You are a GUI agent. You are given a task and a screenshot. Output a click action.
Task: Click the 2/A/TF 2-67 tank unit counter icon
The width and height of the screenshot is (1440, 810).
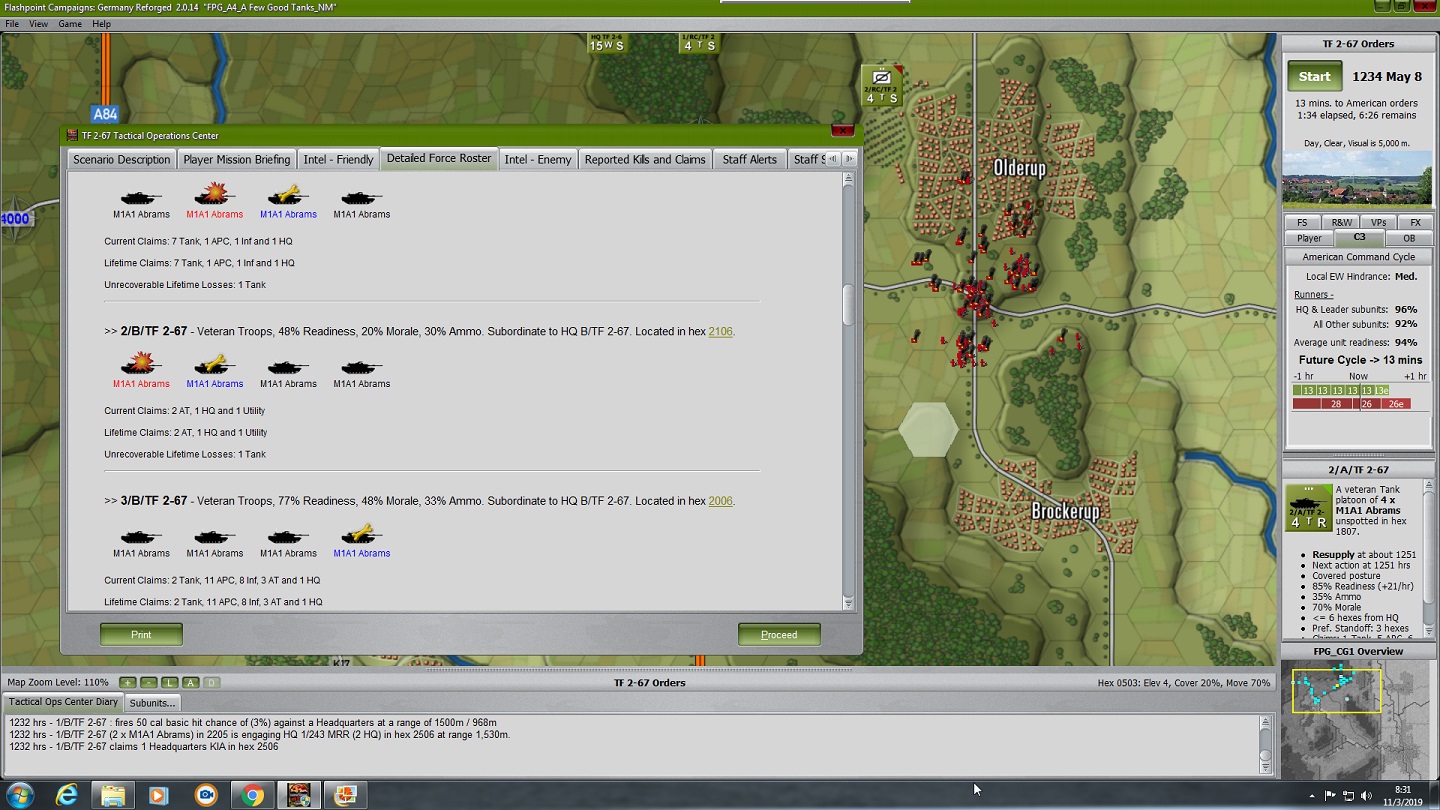click(x=1309, y=507)
